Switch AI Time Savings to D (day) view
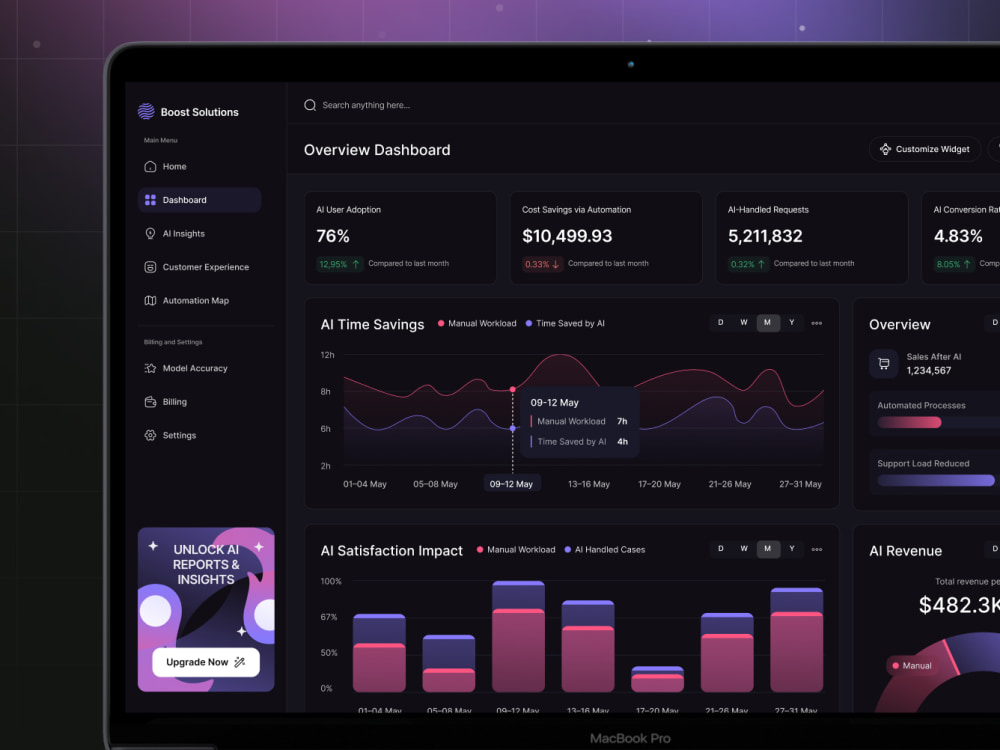The width and height of the screenshot is (1000, 750). tap(721, 323)
